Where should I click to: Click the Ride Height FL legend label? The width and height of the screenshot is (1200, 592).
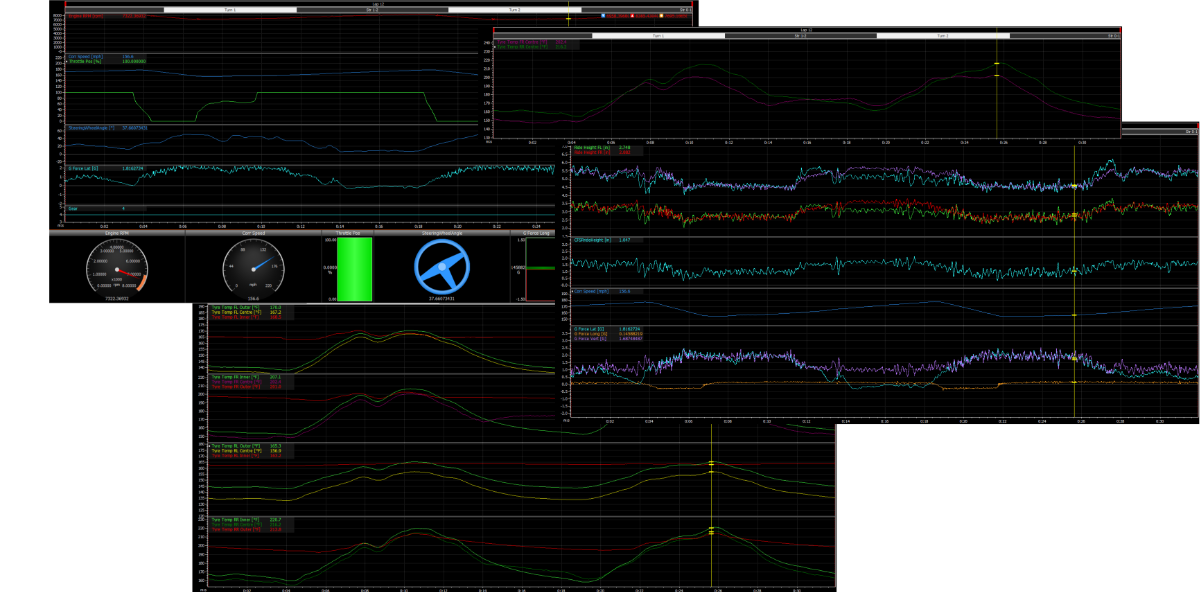click(592, 147)
